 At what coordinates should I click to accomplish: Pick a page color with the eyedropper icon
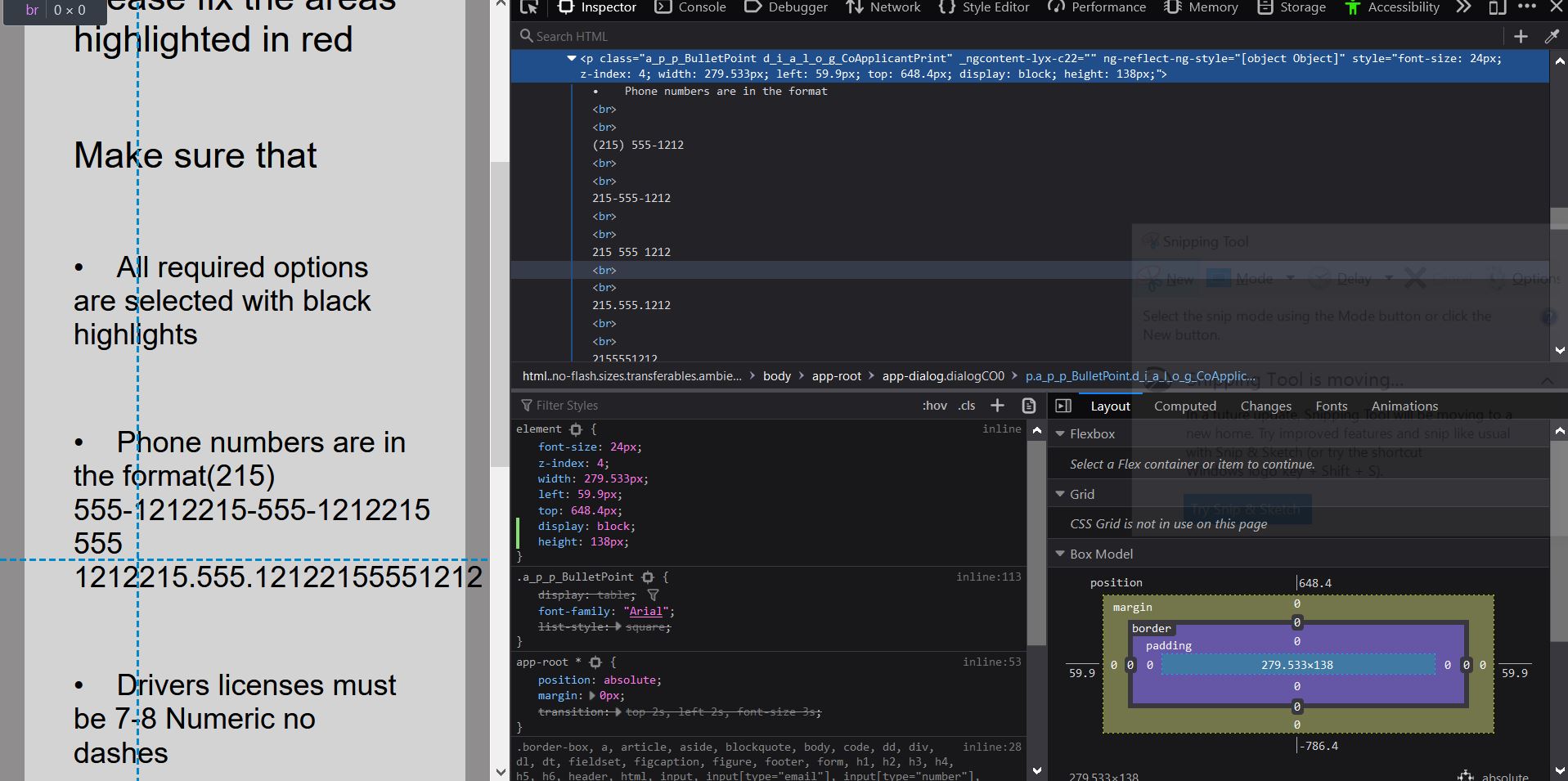pos(1550,36)
